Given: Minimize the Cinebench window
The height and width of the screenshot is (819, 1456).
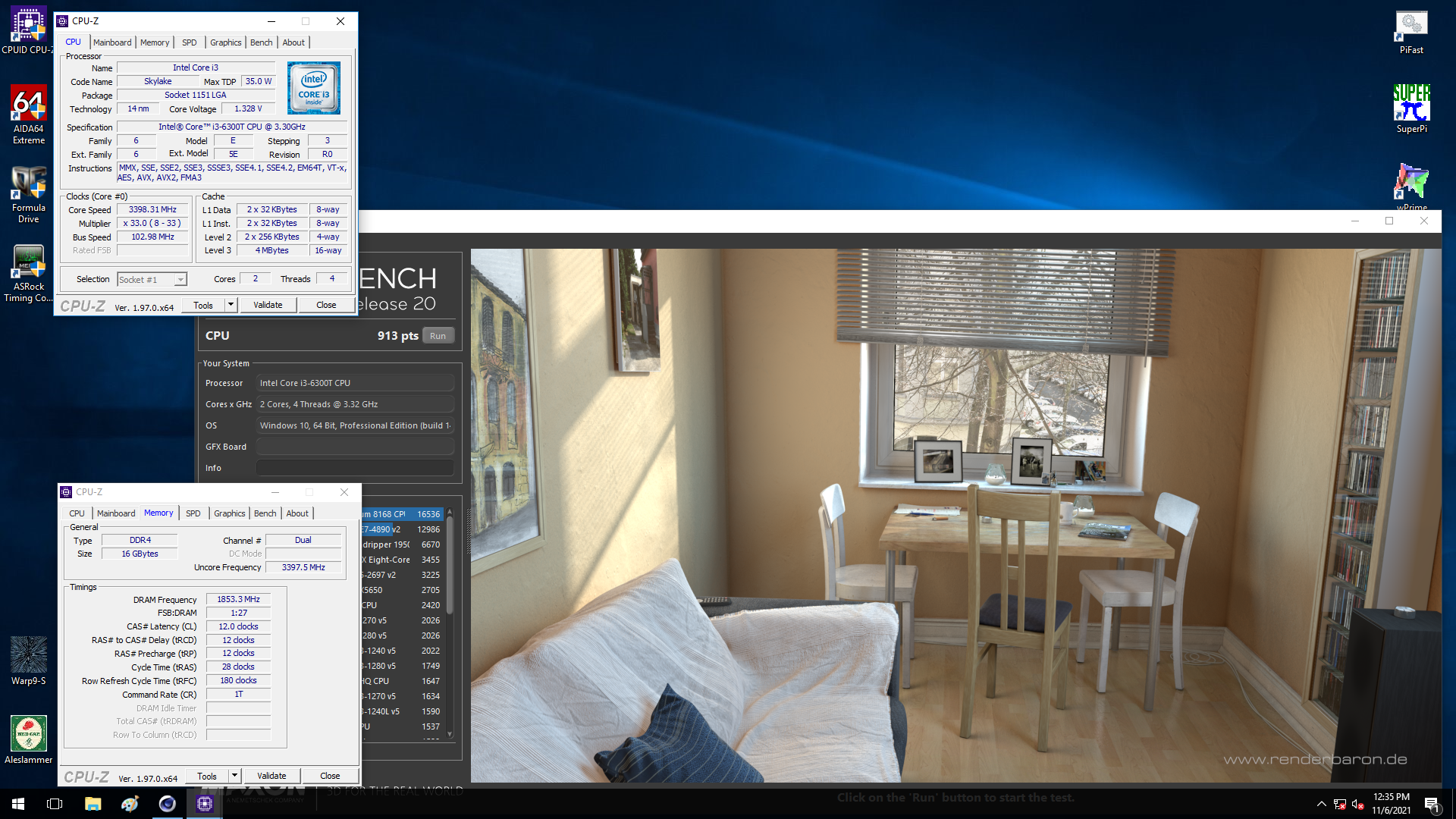Looking at the screenshot, I should (1354, 221).
